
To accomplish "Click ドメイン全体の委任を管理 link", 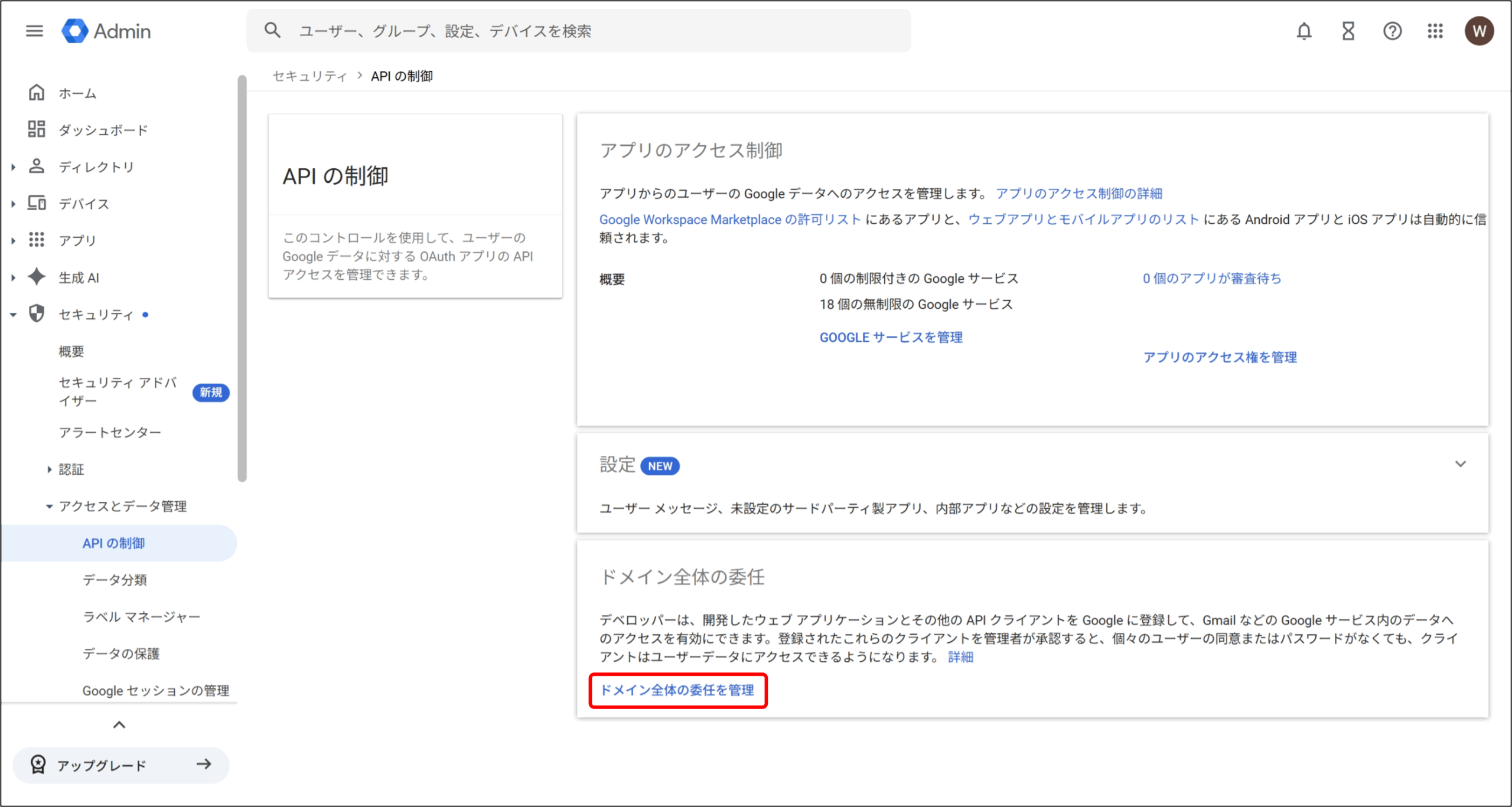I will point(677,690).
